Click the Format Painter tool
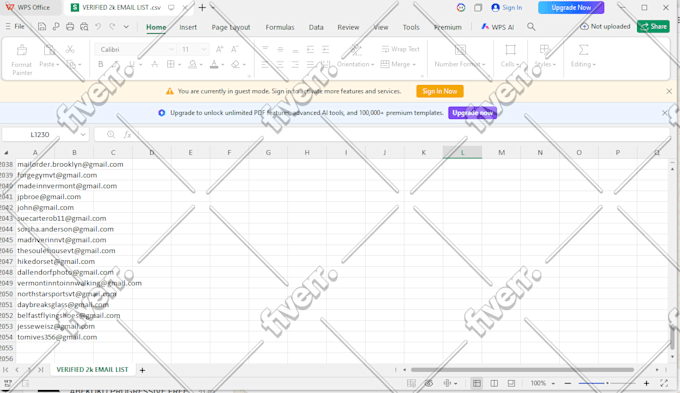Screen dimensions: 680x393 click(x=22, y=60)
